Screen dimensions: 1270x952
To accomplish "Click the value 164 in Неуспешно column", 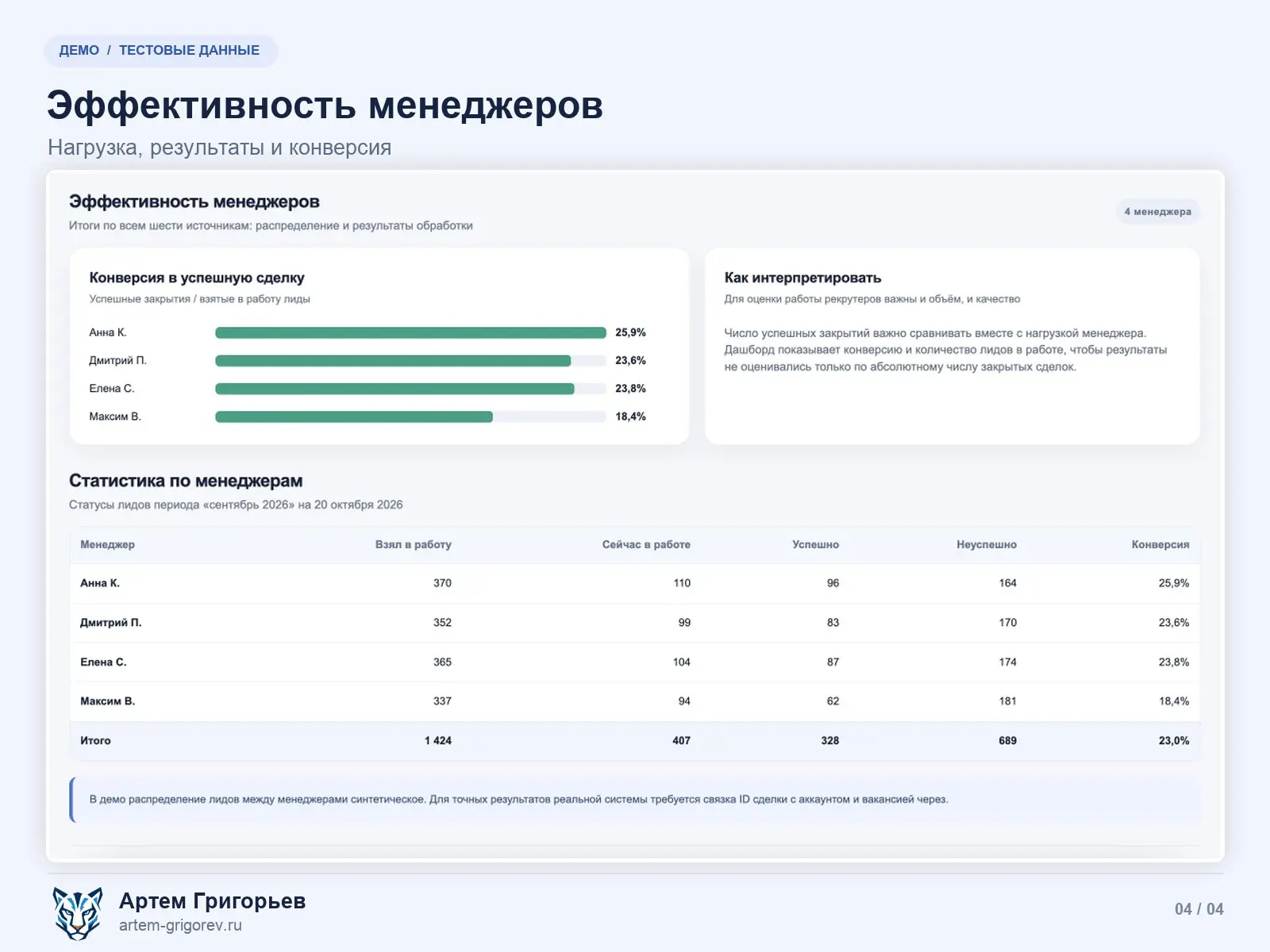I will pos(1007,583).
